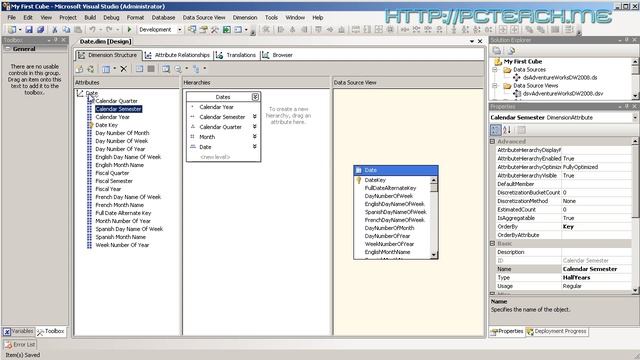This screenshot has width=640, height=360.
Task: Click Solution Explorer Properties icon
Action: (497, 51)
